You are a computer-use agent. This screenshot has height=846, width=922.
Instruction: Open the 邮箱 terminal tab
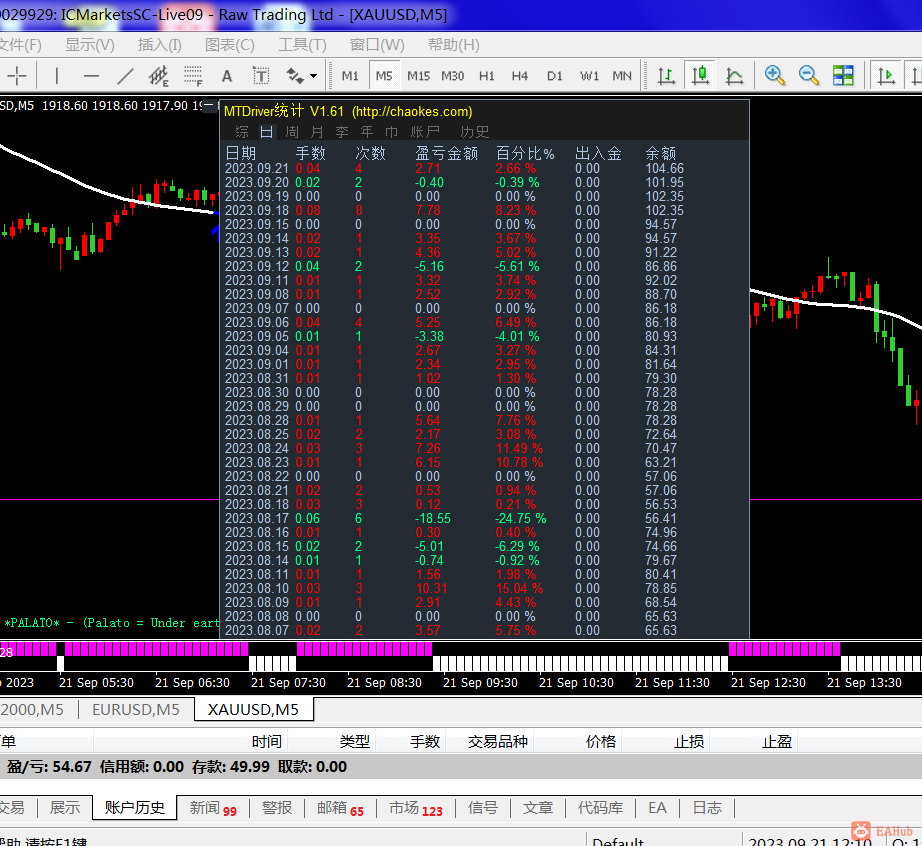(x=340, y=808)
